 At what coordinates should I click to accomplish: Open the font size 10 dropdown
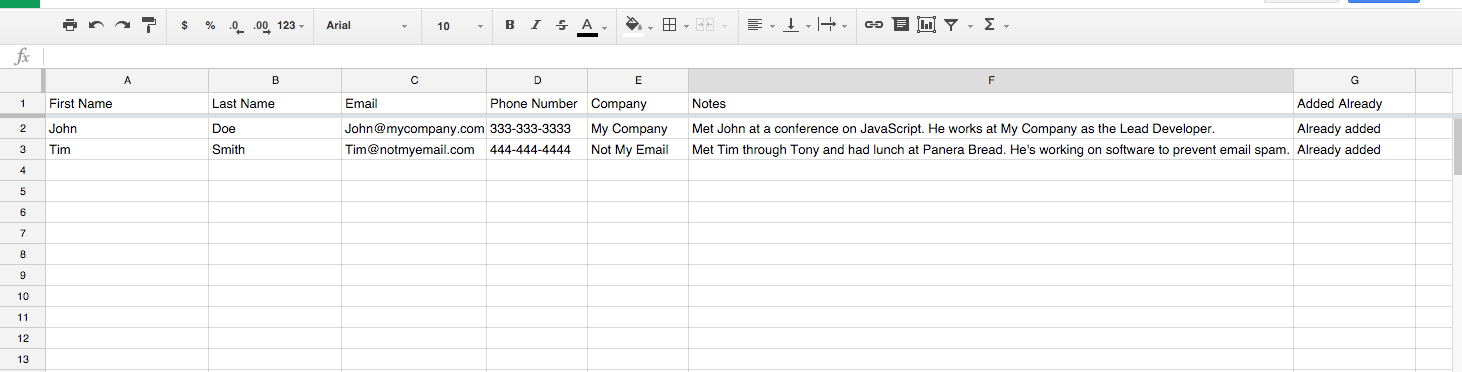tap(460, 25)
